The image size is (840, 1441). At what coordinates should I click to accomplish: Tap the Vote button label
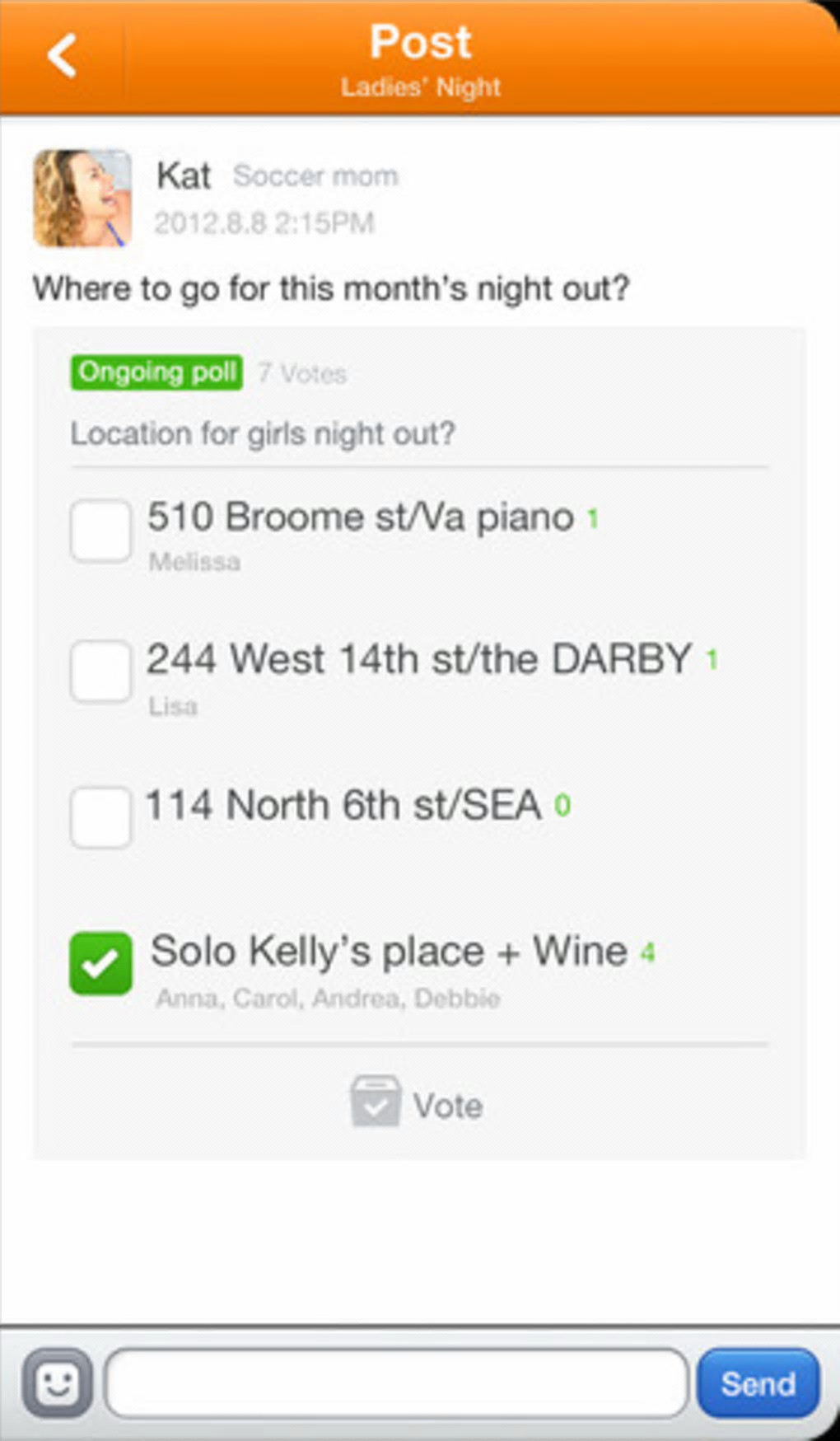(448, 1106)
